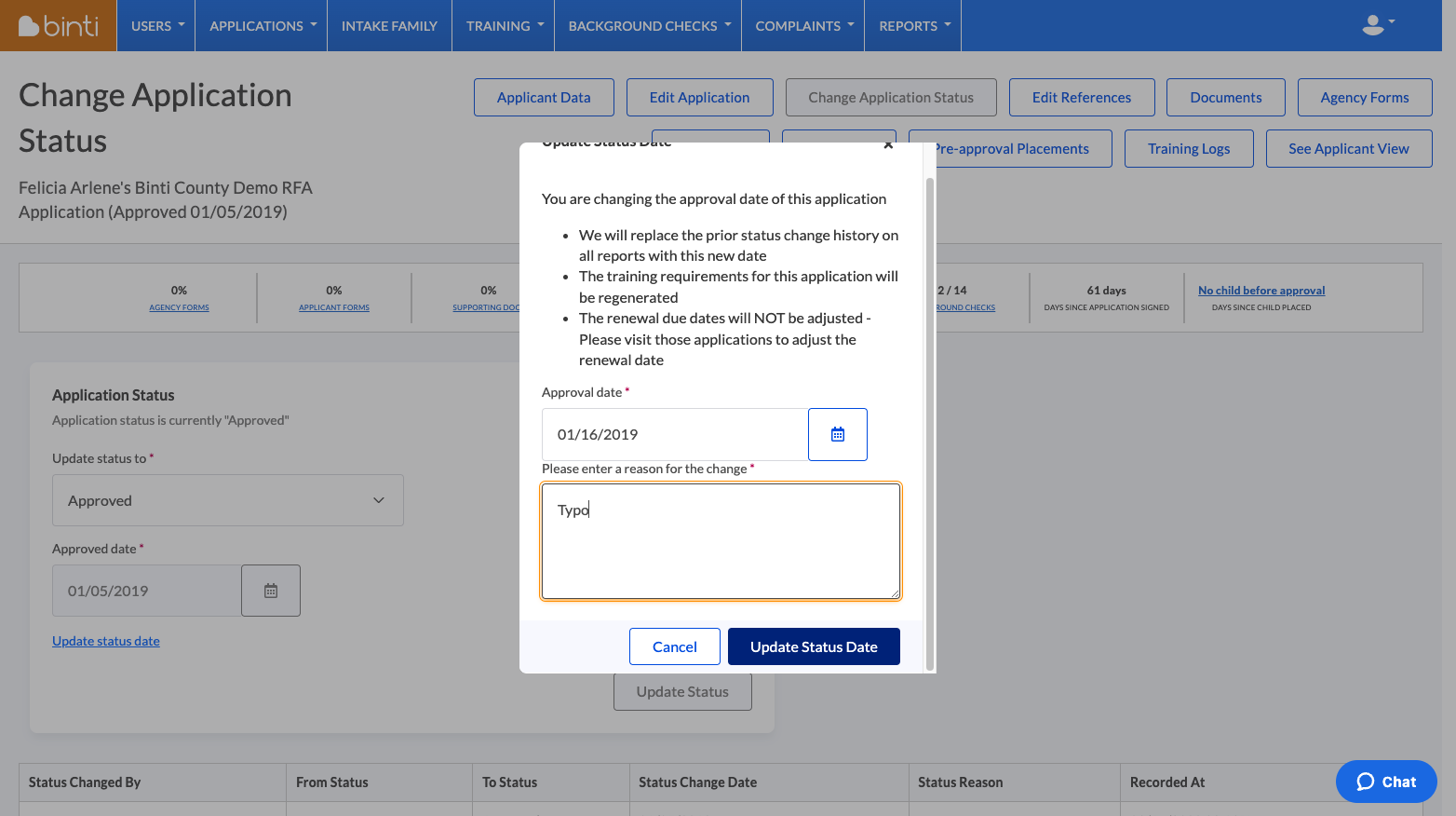Go to Binti home logo

coord(59,25)
